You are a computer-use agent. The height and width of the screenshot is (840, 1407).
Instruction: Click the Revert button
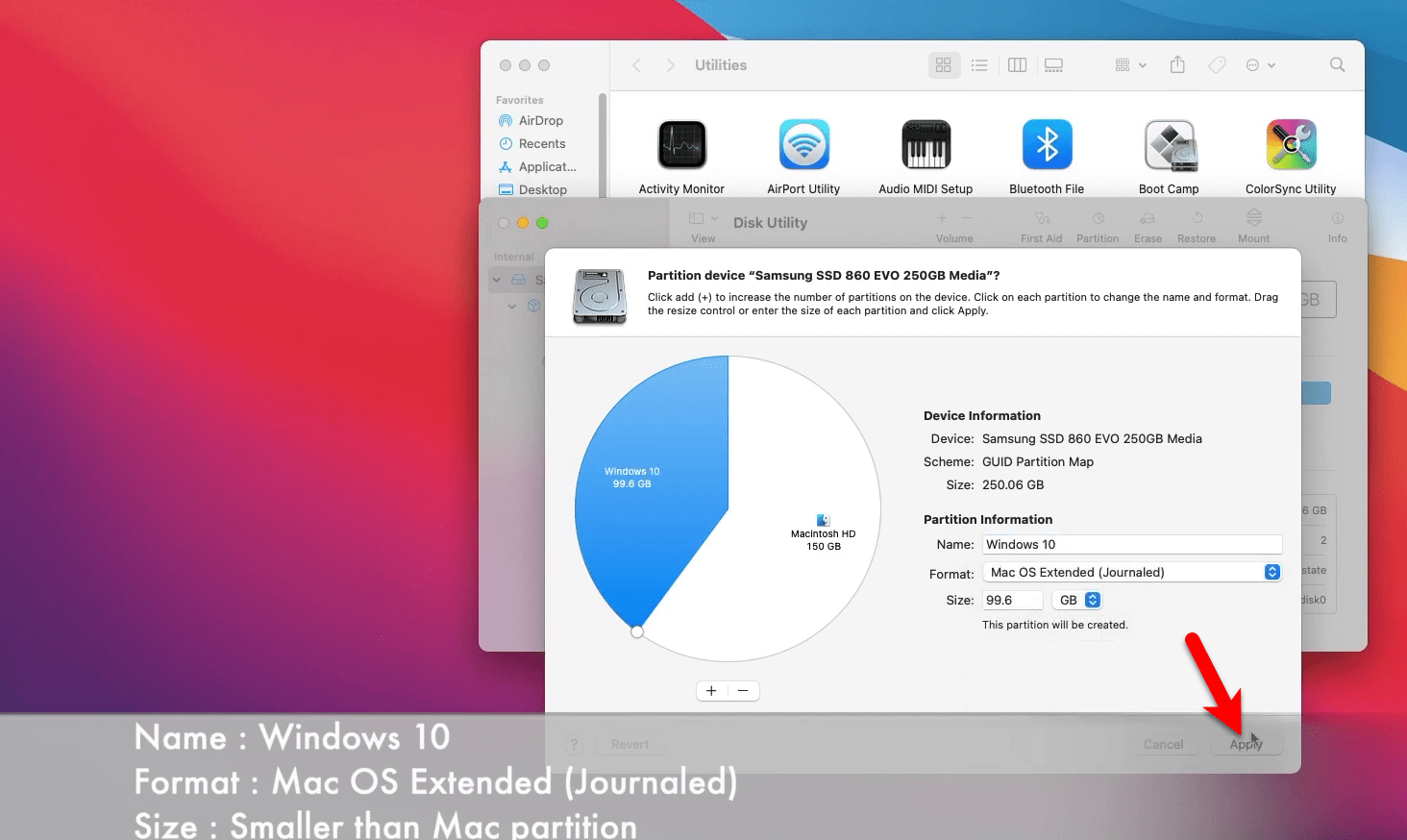point(630,745)
